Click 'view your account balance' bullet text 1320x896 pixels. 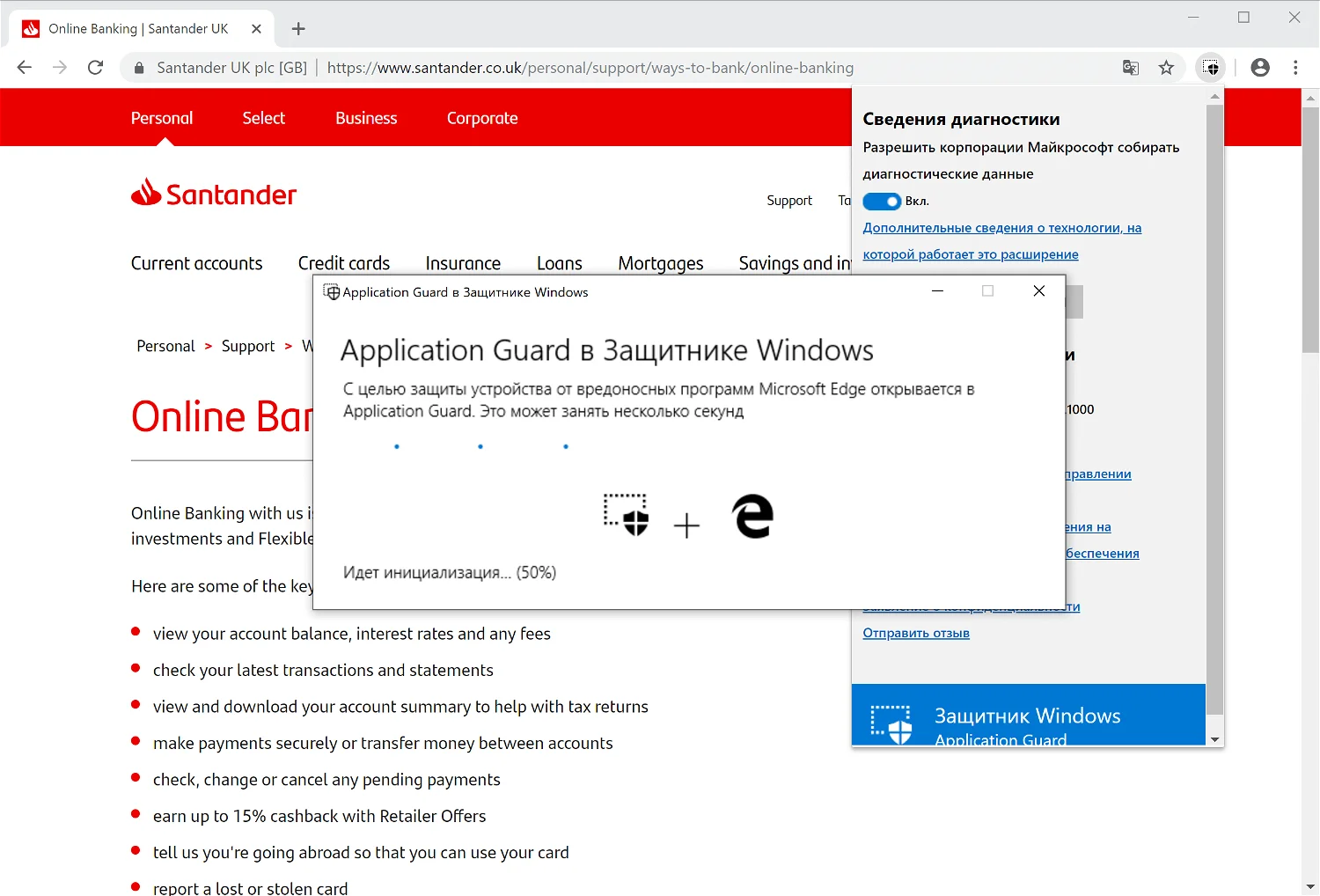352,634
